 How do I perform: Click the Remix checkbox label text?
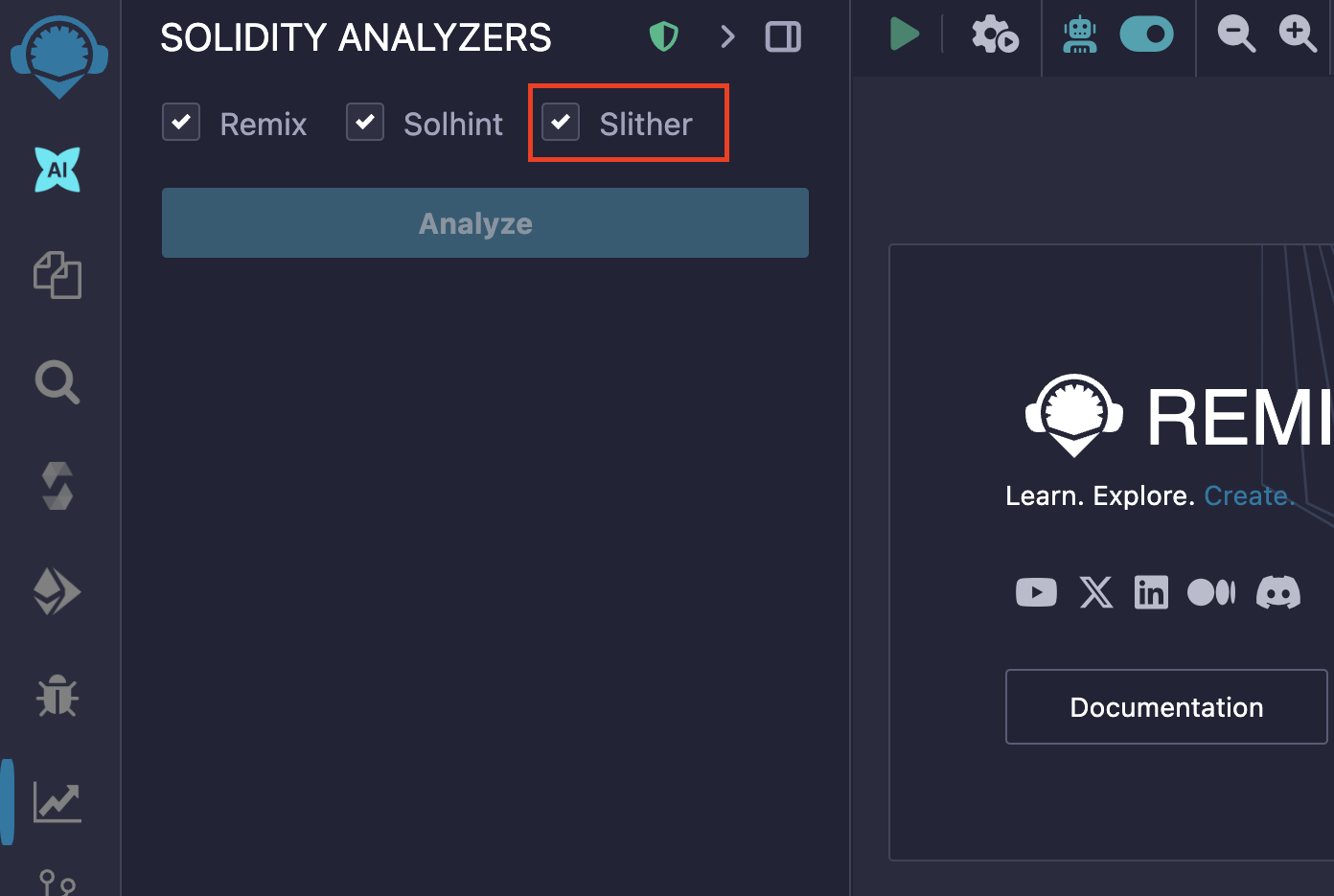[264, 125]
